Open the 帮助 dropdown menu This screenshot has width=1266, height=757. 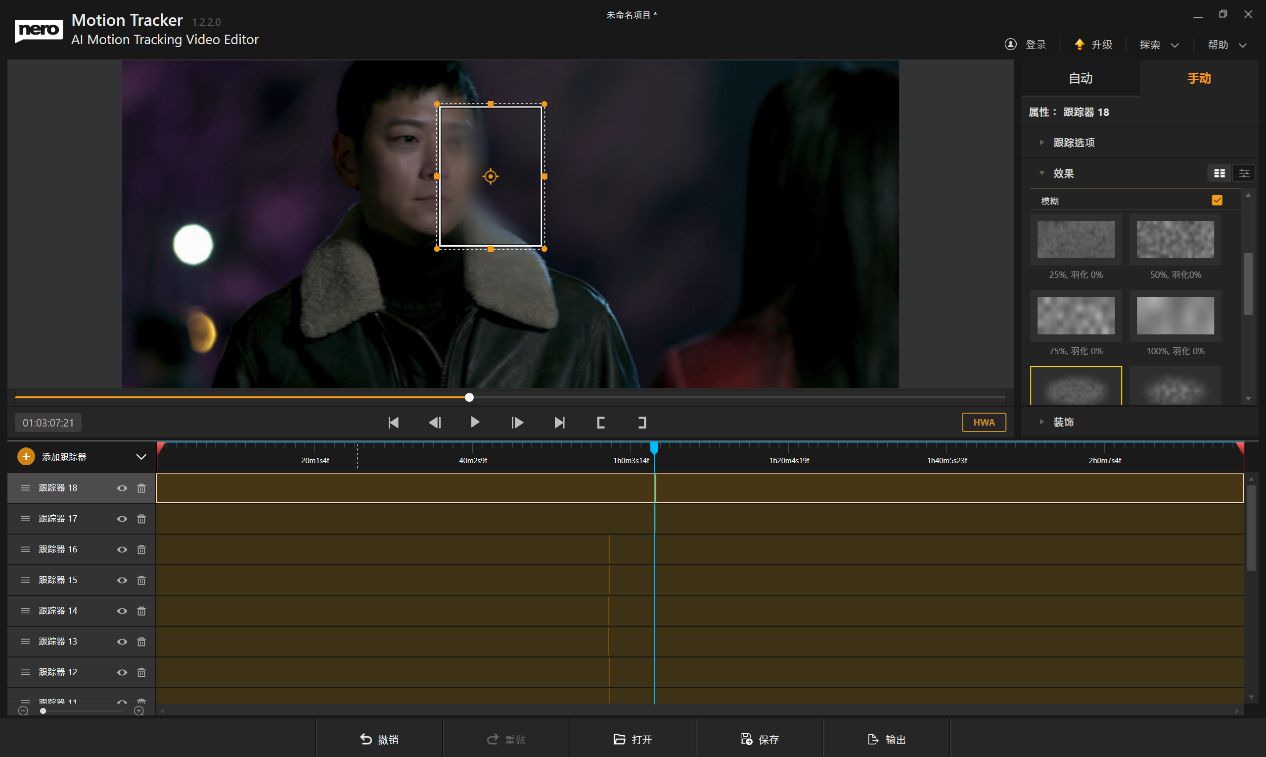pos(1227,45)
